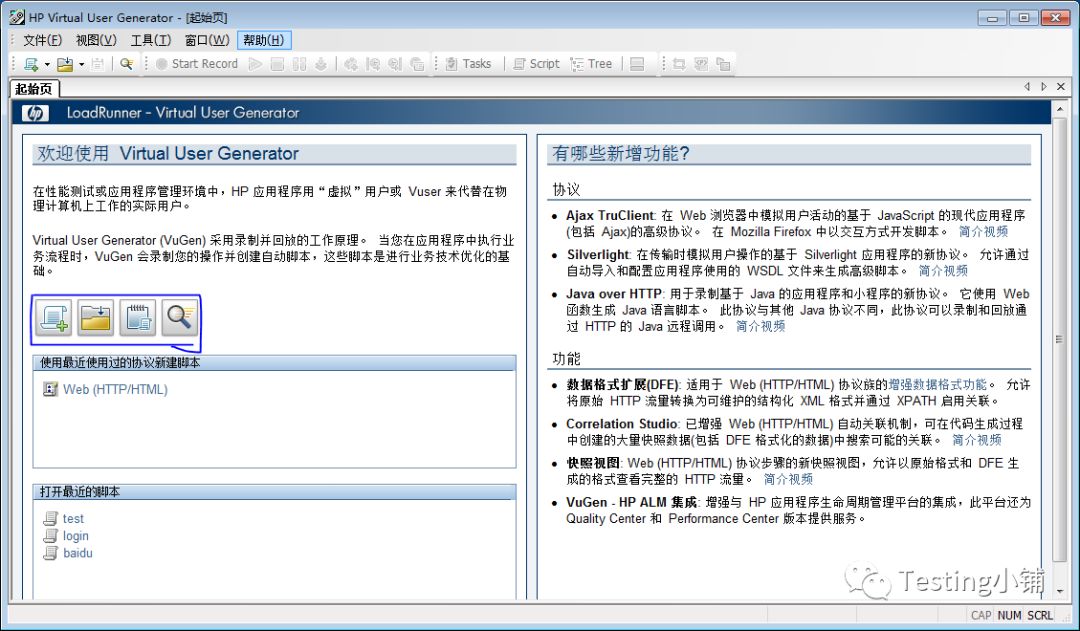Screen dimensions: 1080x631
Task: Open 简介视频 link for Correlation Studio
Action: 977,440
